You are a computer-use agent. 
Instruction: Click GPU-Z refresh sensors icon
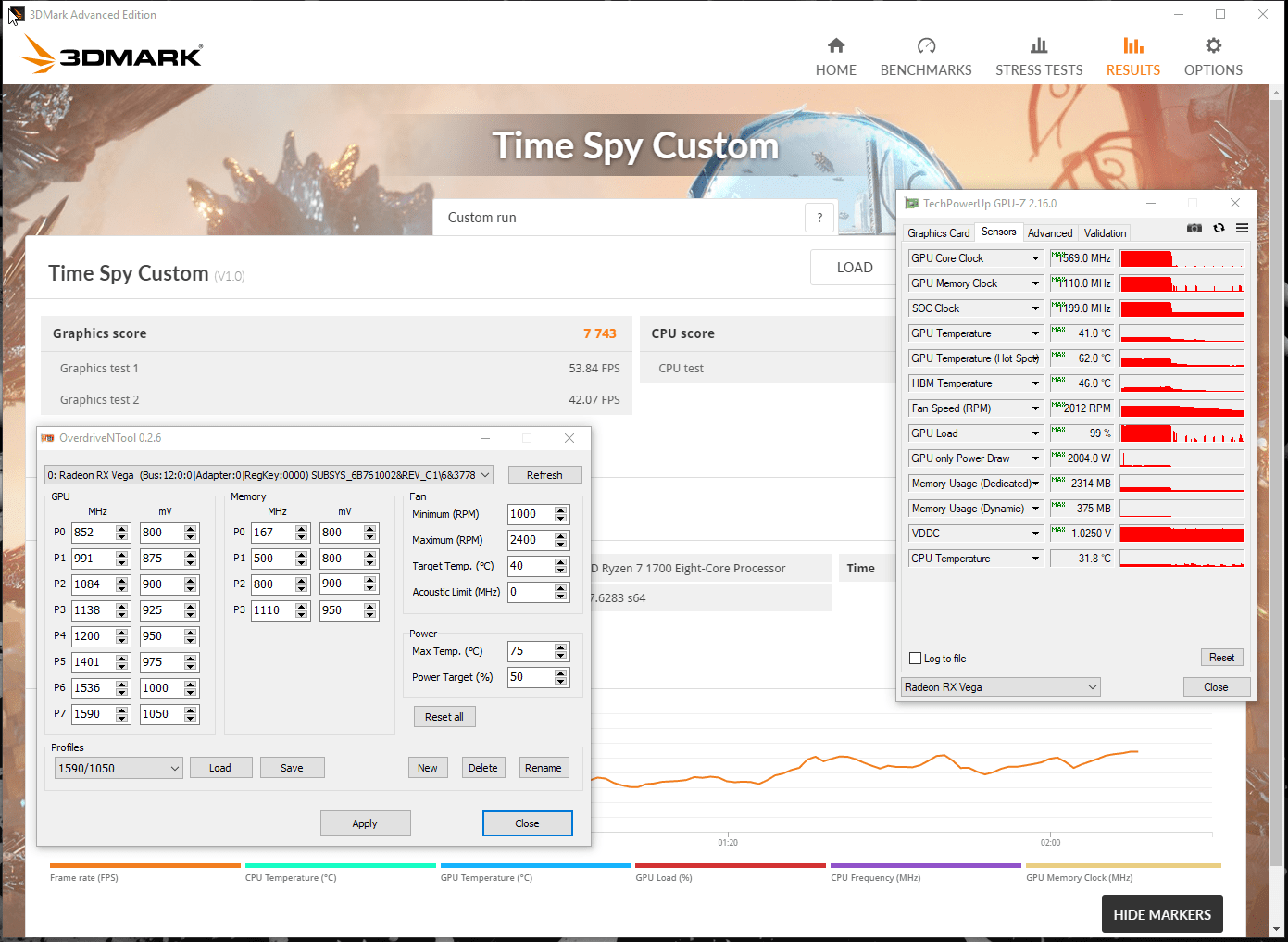[1219, 228]
